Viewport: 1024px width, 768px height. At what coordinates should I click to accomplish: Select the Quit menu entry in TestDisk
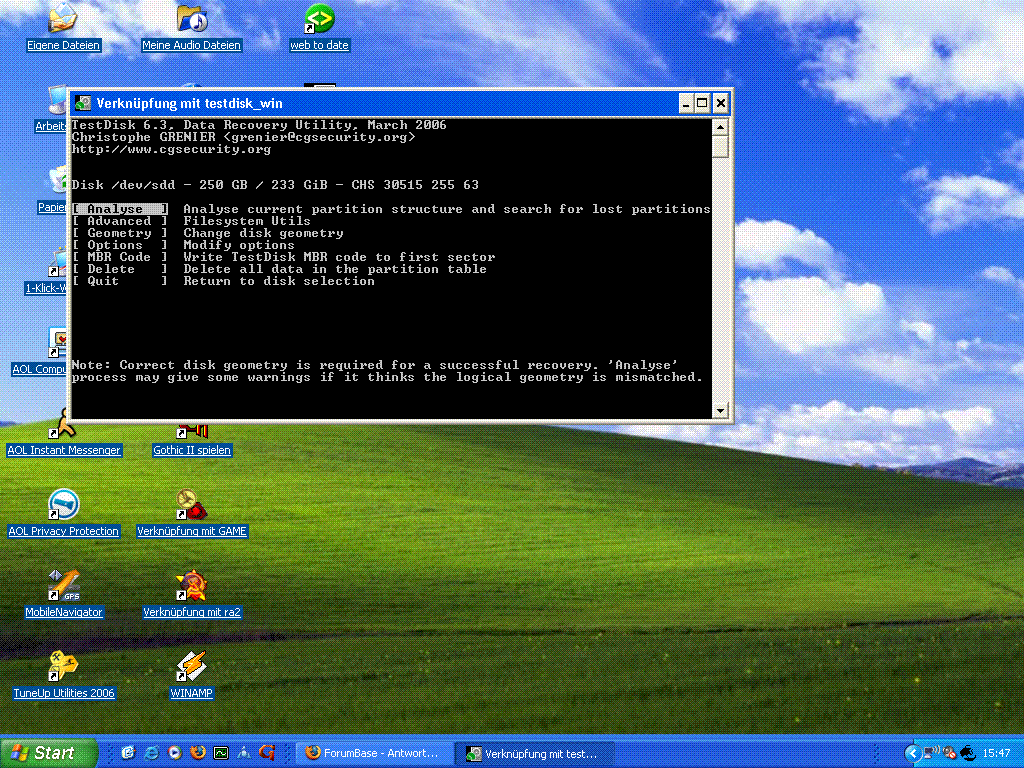[x=120, y=281]
